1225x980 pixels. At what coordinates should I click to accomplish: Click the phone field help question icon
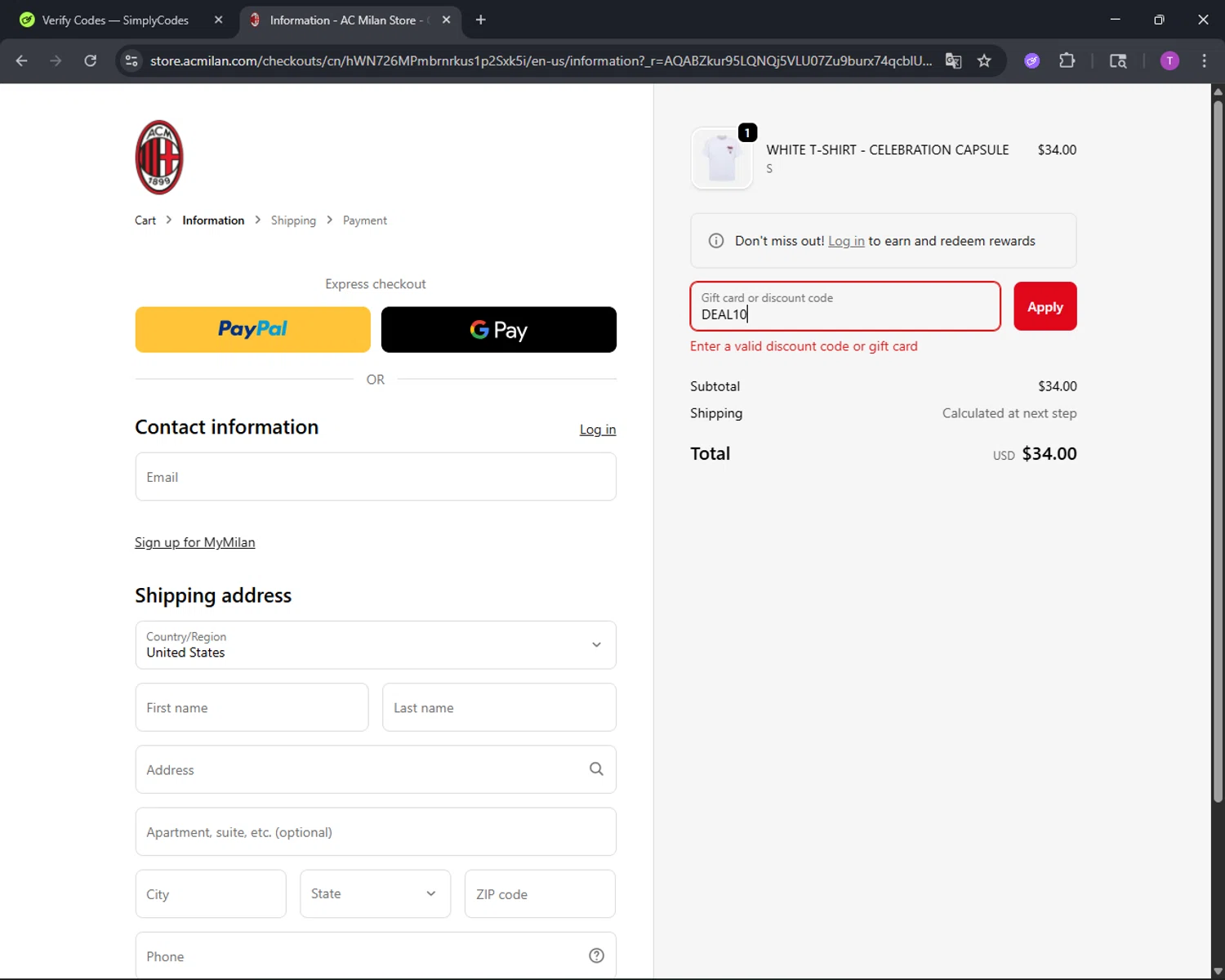point(596,955)
